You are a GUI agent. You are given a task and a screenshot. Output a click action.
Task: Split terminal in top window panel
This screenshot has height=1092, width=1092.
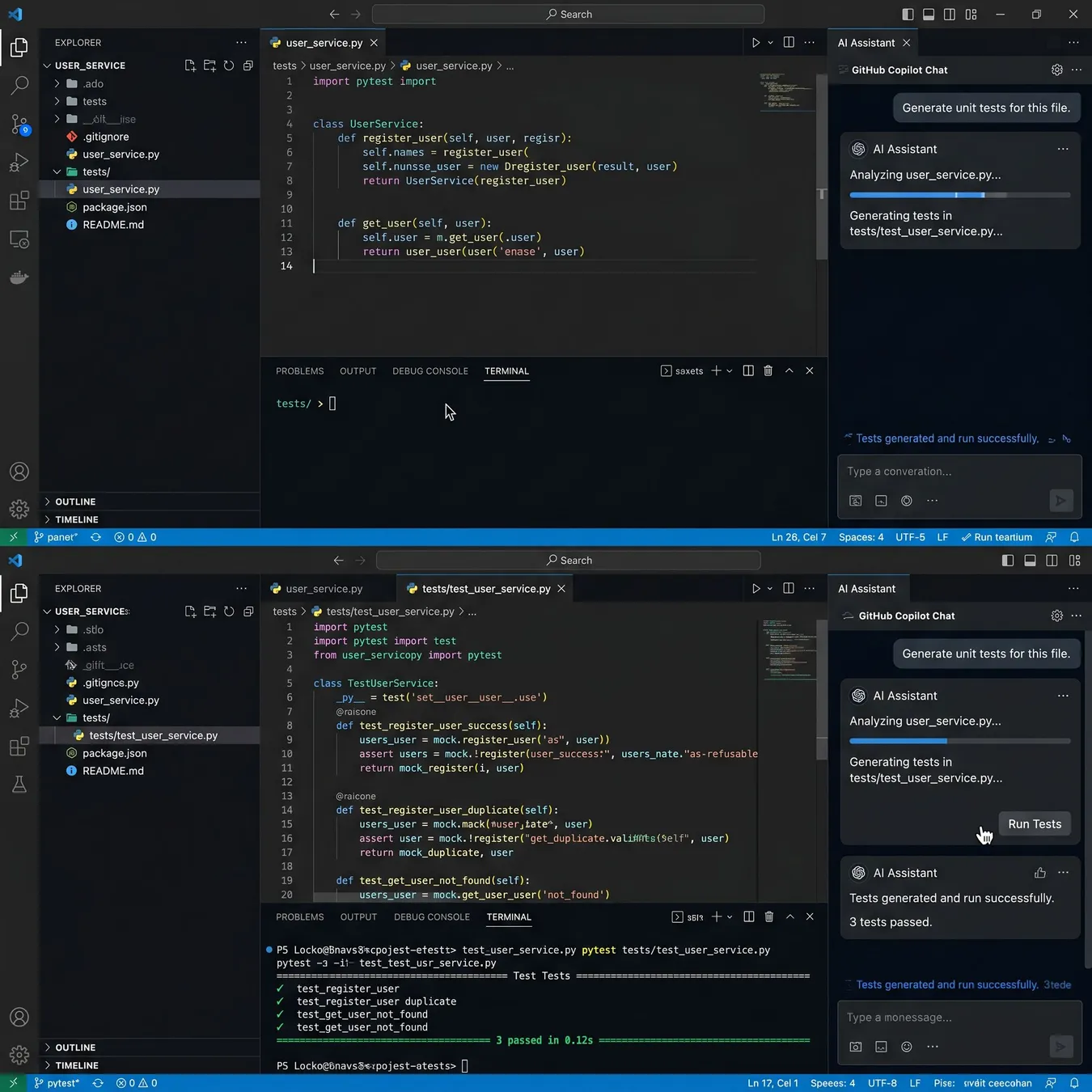coord(748,370)
